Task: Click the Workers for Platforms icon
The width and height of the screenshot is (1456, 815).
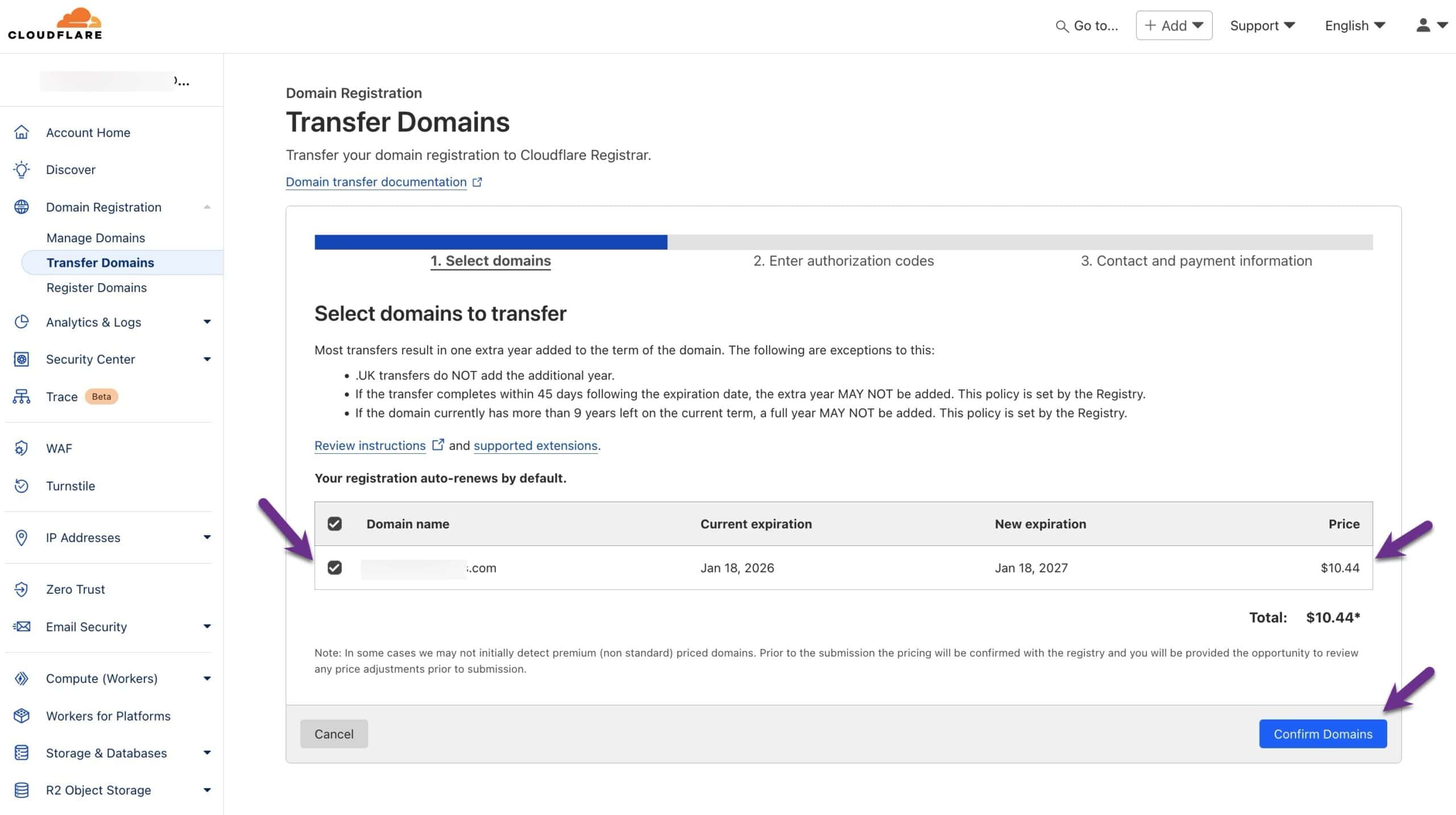Action: (x=22, y=715)
